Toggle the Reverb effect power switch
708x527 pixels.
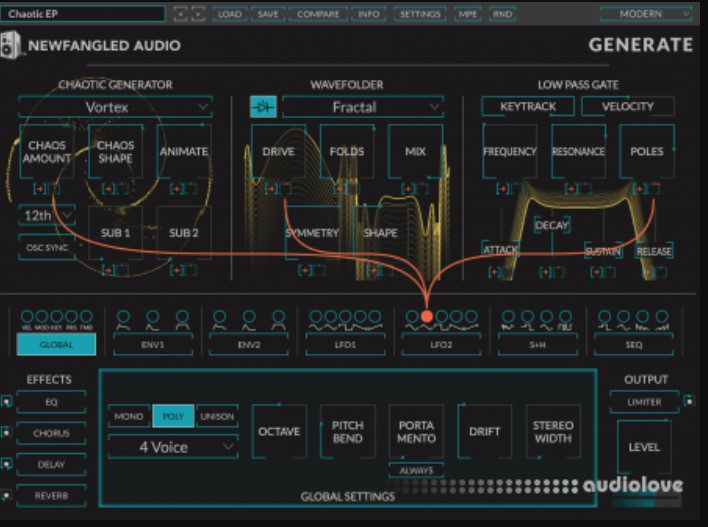click(6, 495)
